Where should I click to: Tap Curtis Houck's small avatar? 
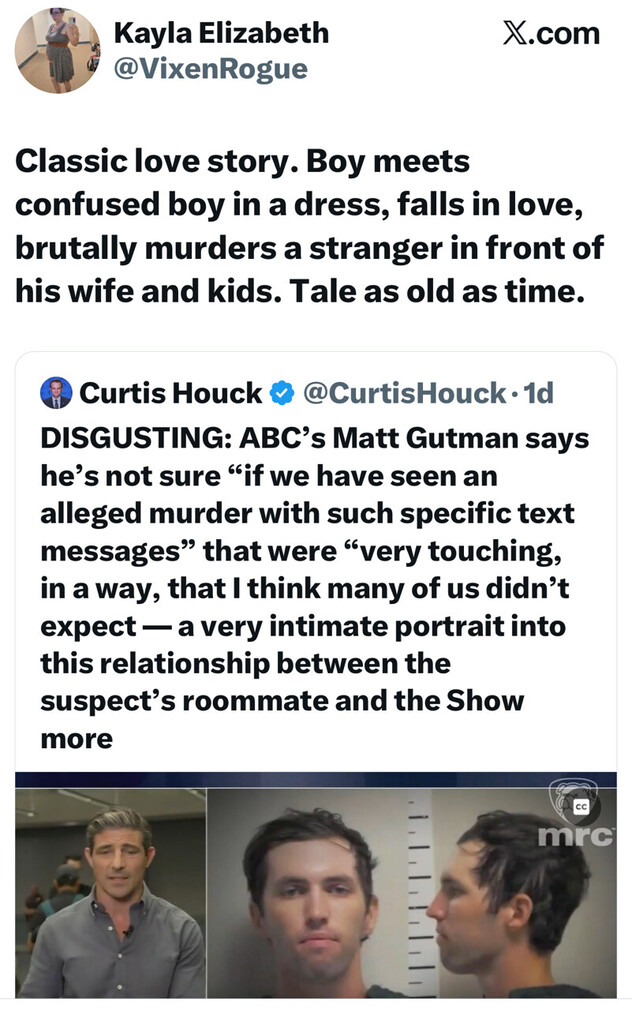(56, 393)
